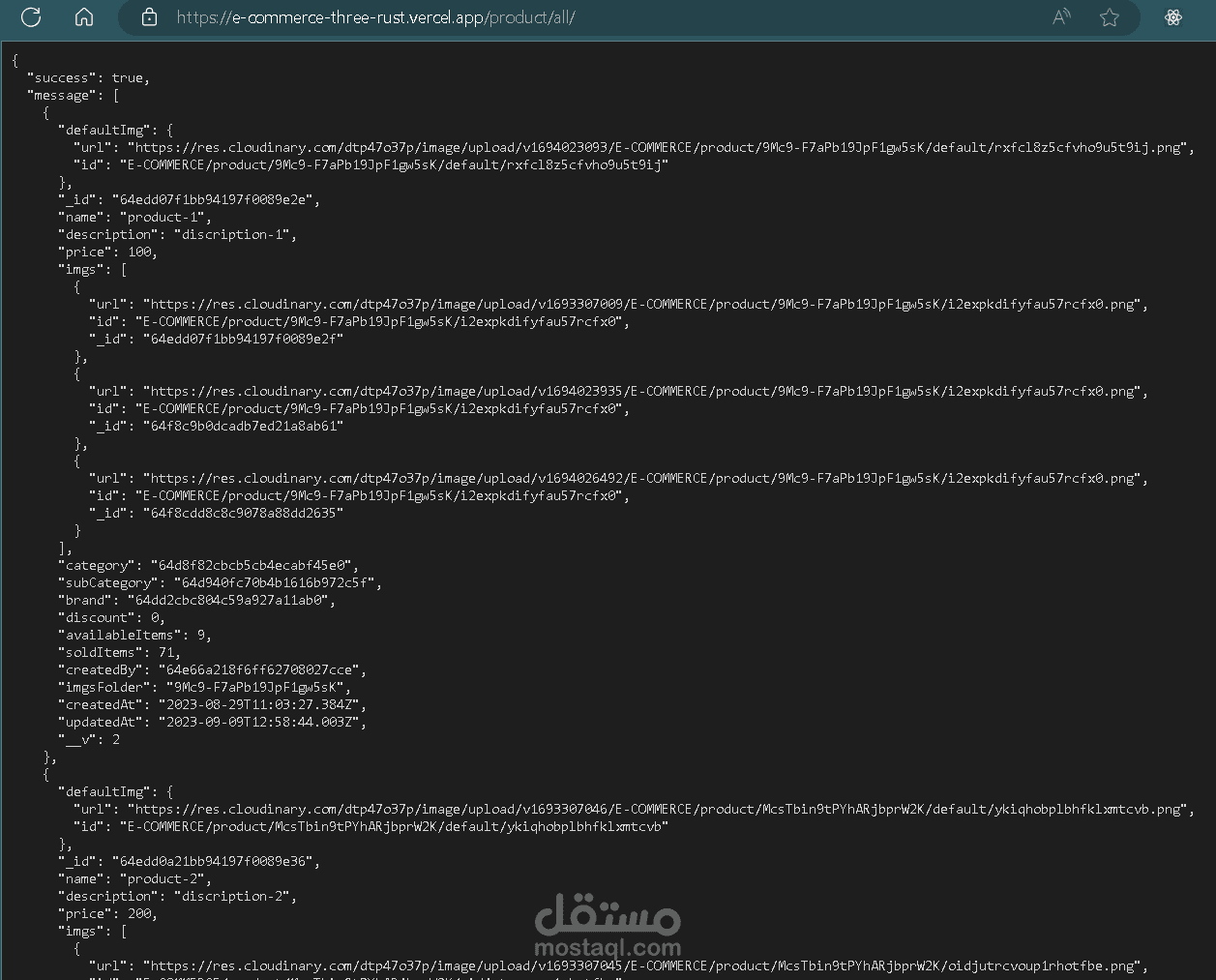
Task: Click the image URL with v1693307009
Action: [x=644, y=304]
